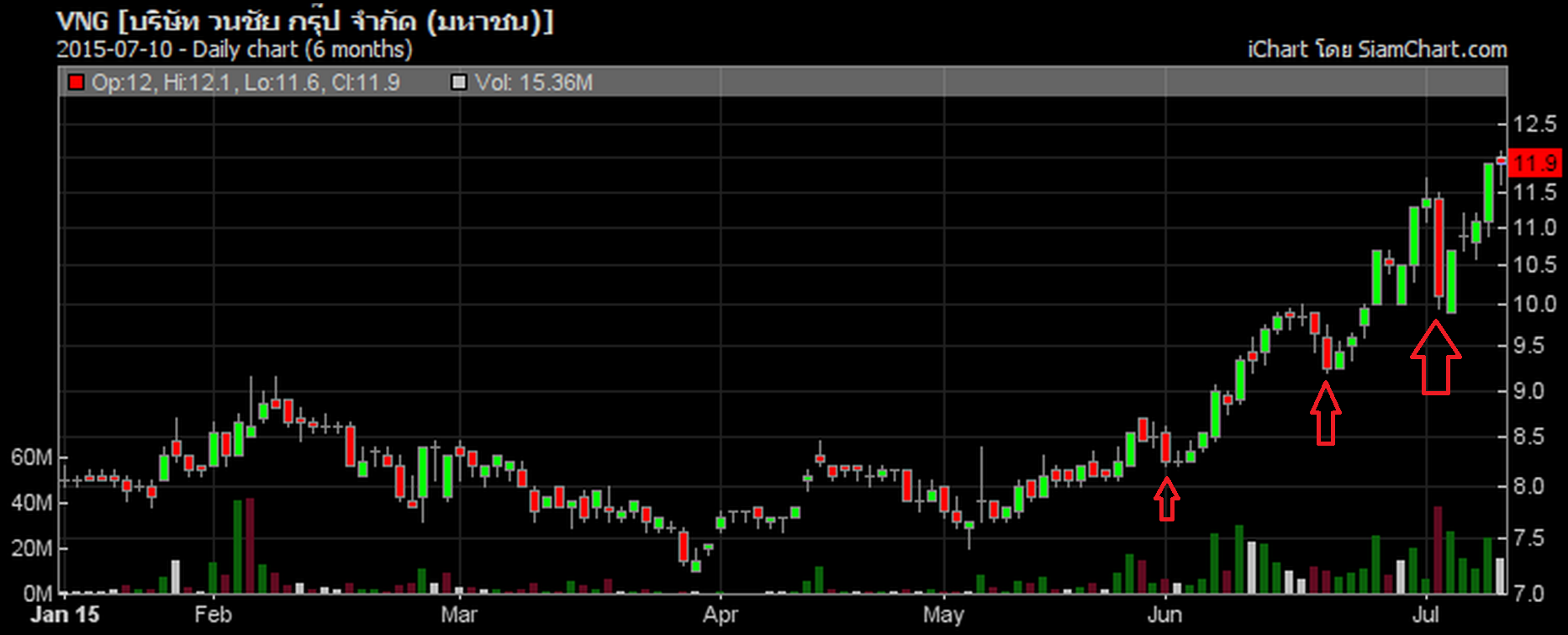Click the tallest dark red volume bar in July
The image size is (1568, 635).
pyautogui.click(x=1439, y=550)
